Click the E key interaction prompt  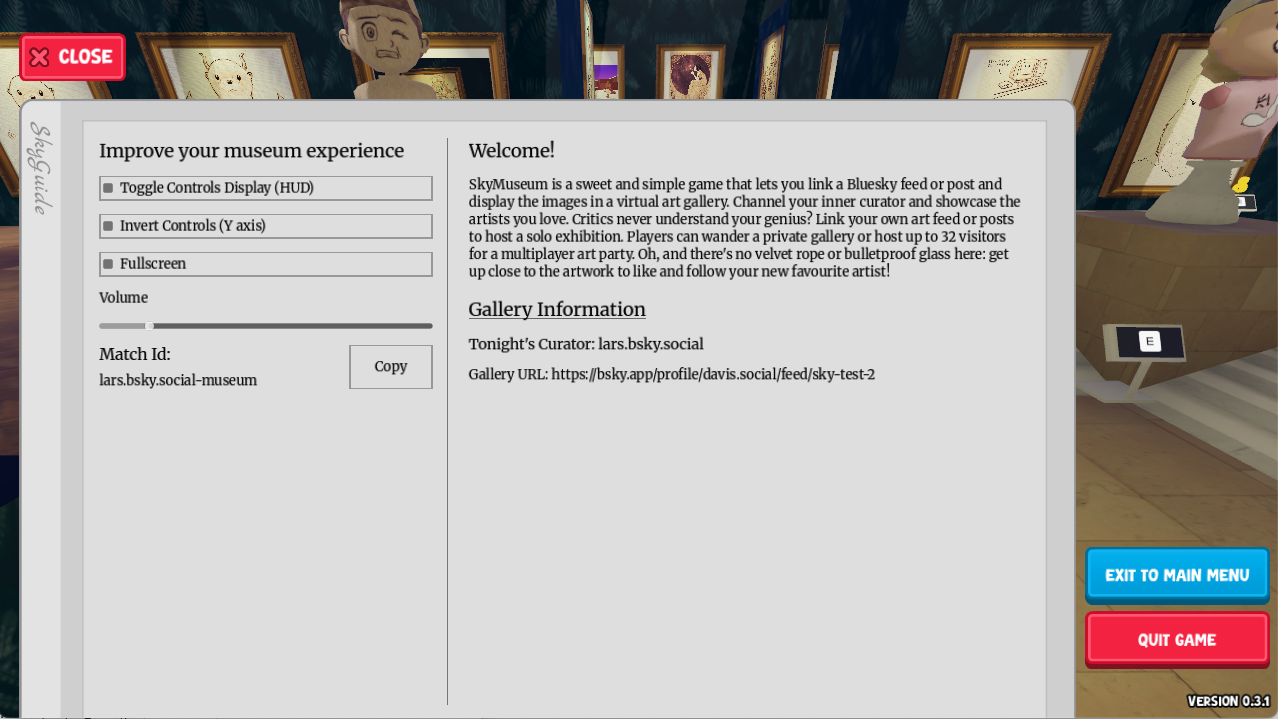click(x=1149, y=342)
